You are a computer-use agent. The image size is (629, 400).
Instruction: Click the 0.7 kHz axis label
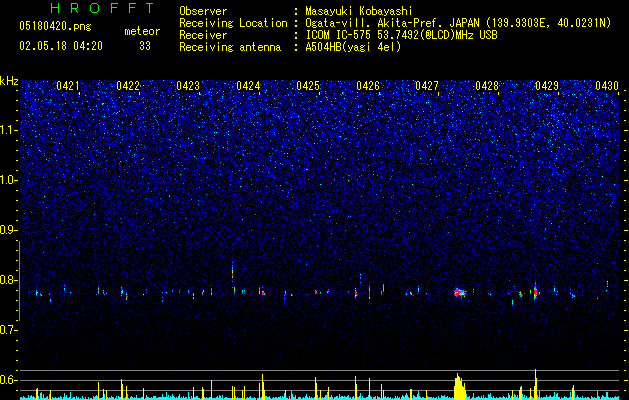pos(8,330)
